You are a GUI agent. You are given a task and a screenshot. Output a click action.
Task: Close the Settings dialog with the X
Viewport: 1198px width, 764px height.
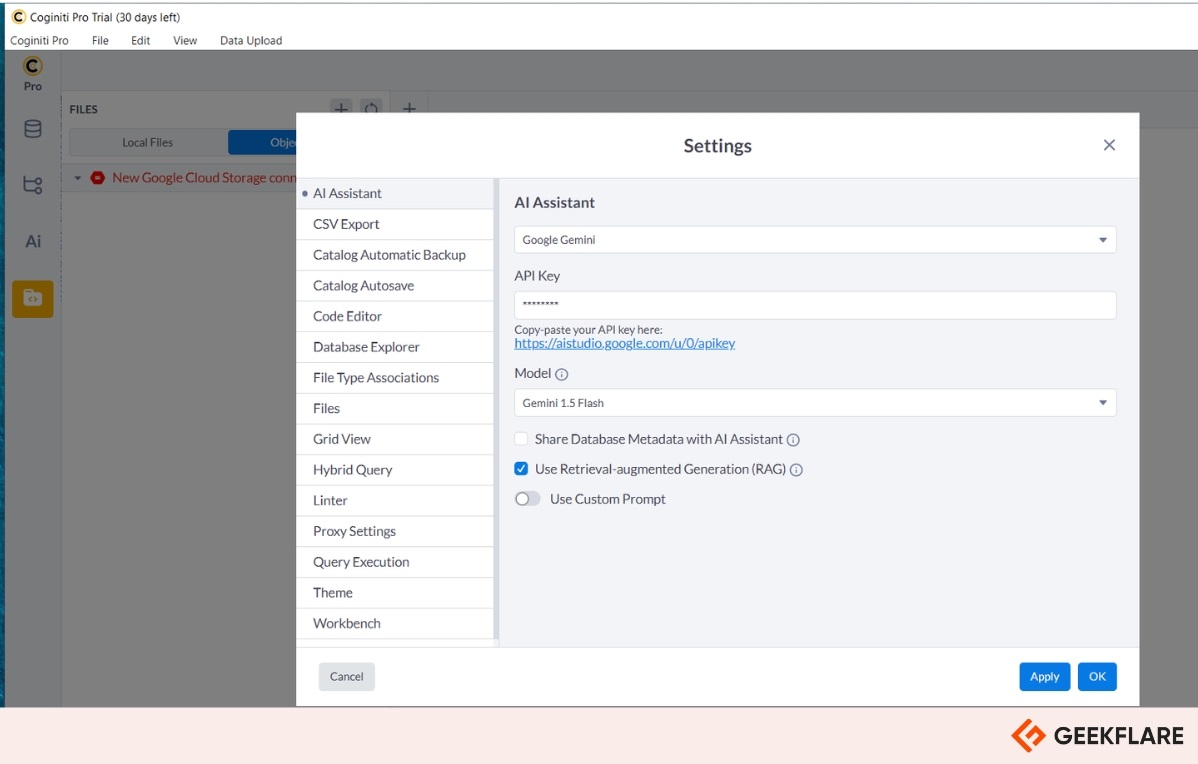[x=1109, y=145]
